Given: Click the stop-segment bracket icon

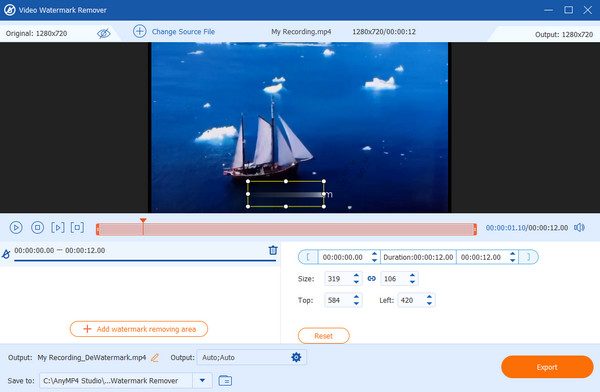Looking at the screenshot, I should pos(77,228).
